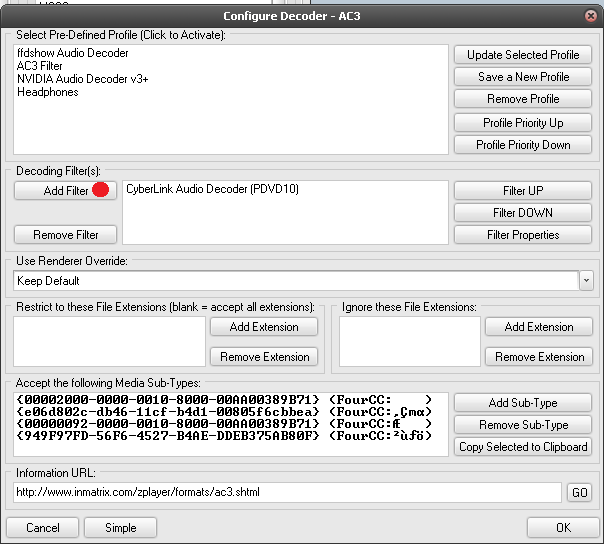Select CyberLink Audio Decoder (PDVD10) filter
The image size is (604, 544).
[x=212, y=189]
